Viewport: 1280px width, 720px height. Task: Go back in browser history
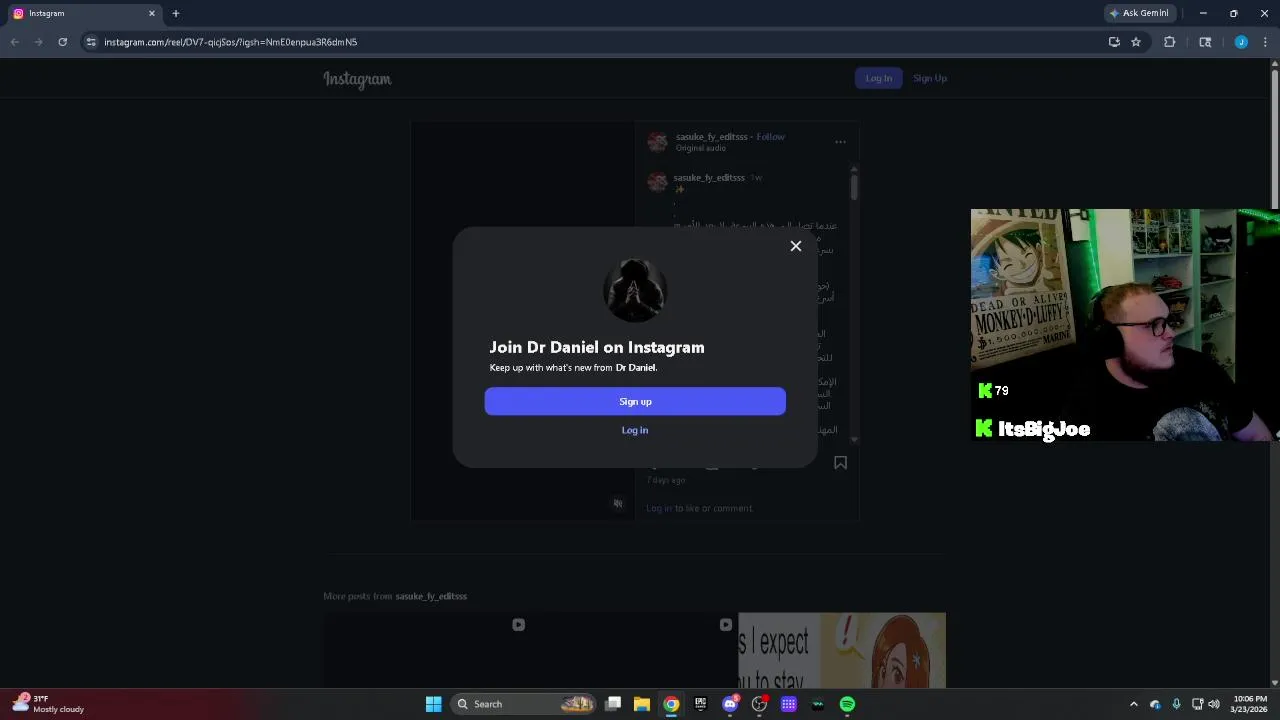14,42
